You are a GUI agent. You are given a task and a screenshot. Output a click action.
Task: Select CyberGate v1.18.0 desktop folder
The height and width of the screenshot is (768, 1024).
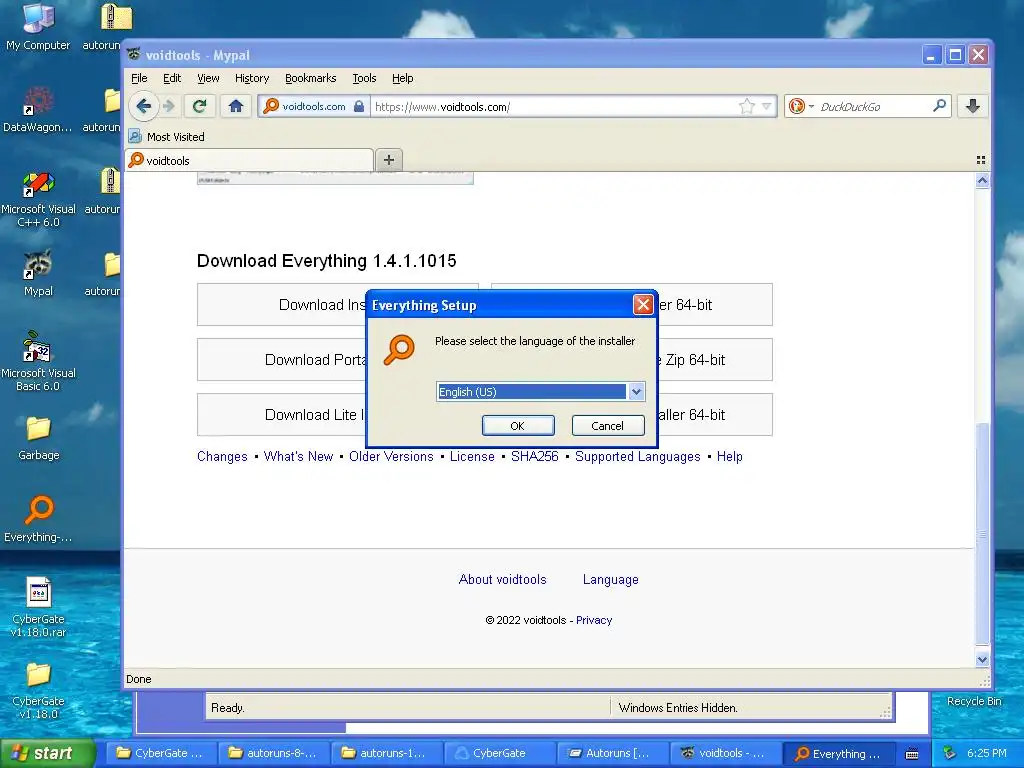[38, 690]
